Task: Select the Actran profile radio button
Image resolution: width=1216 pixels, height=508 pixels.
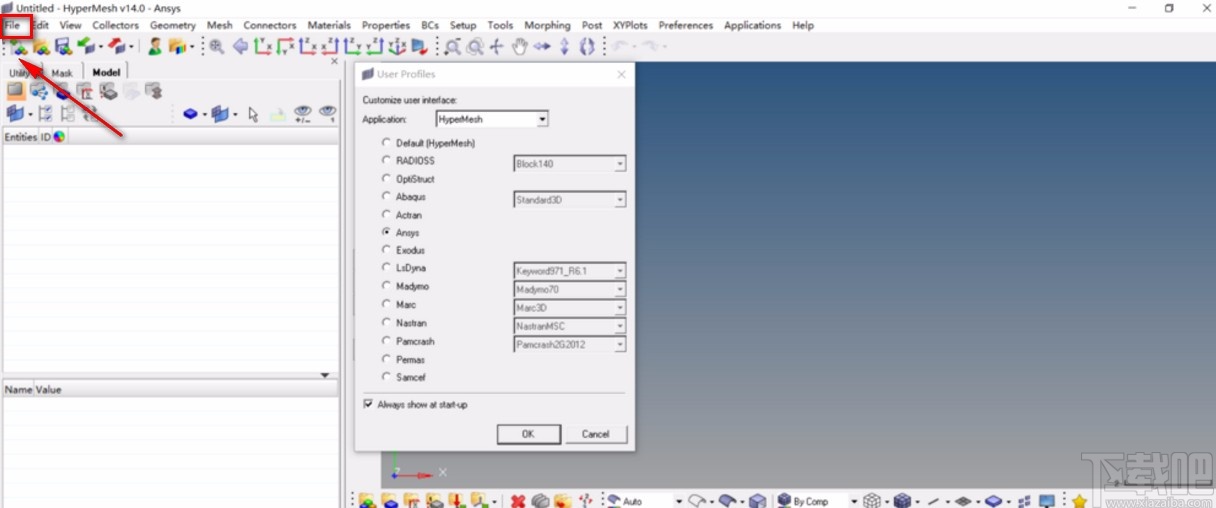Action: (x=387, y=214)
